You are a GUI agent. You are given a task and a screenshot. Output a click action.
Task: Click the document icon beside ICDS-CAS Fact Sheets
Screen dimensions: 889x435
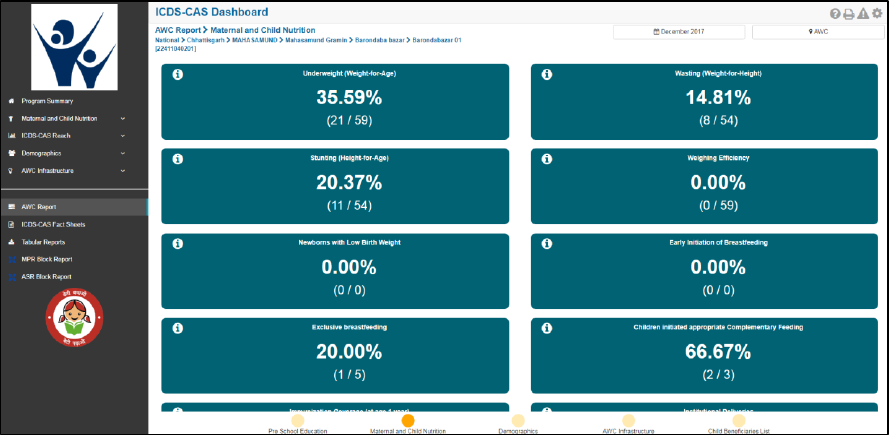11,225
